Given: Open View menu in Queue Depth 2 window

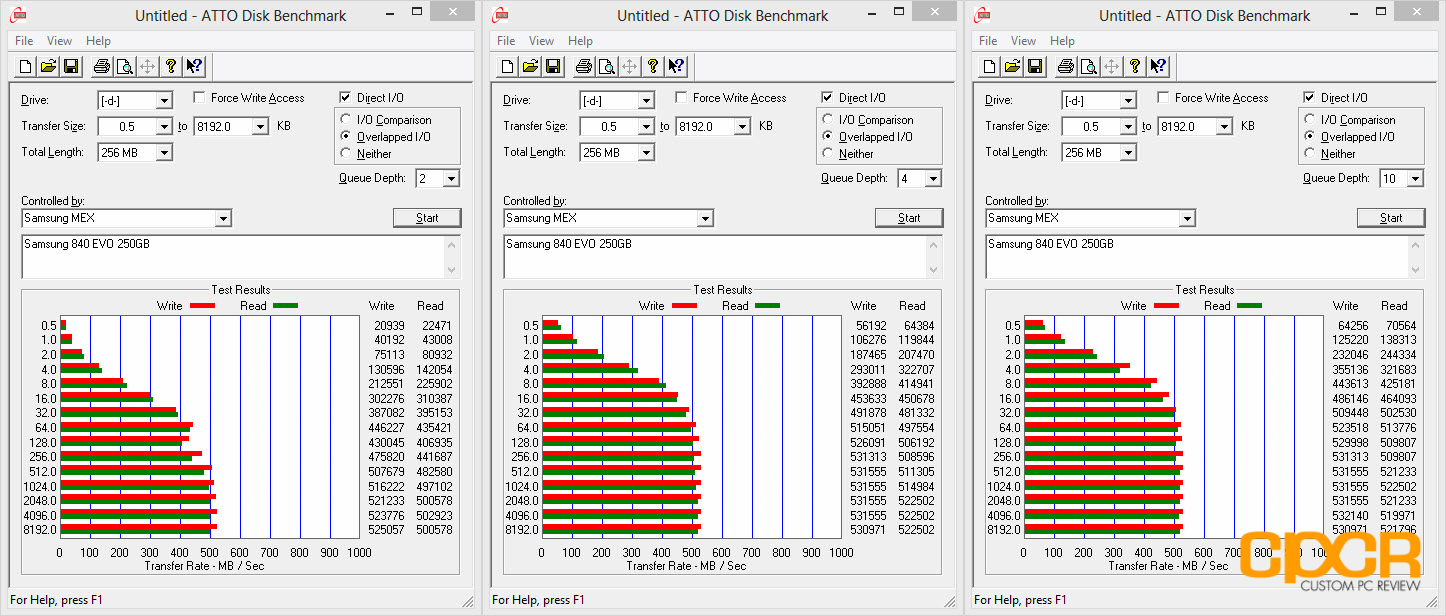Looking at the screenshot, I should point(59,41).
